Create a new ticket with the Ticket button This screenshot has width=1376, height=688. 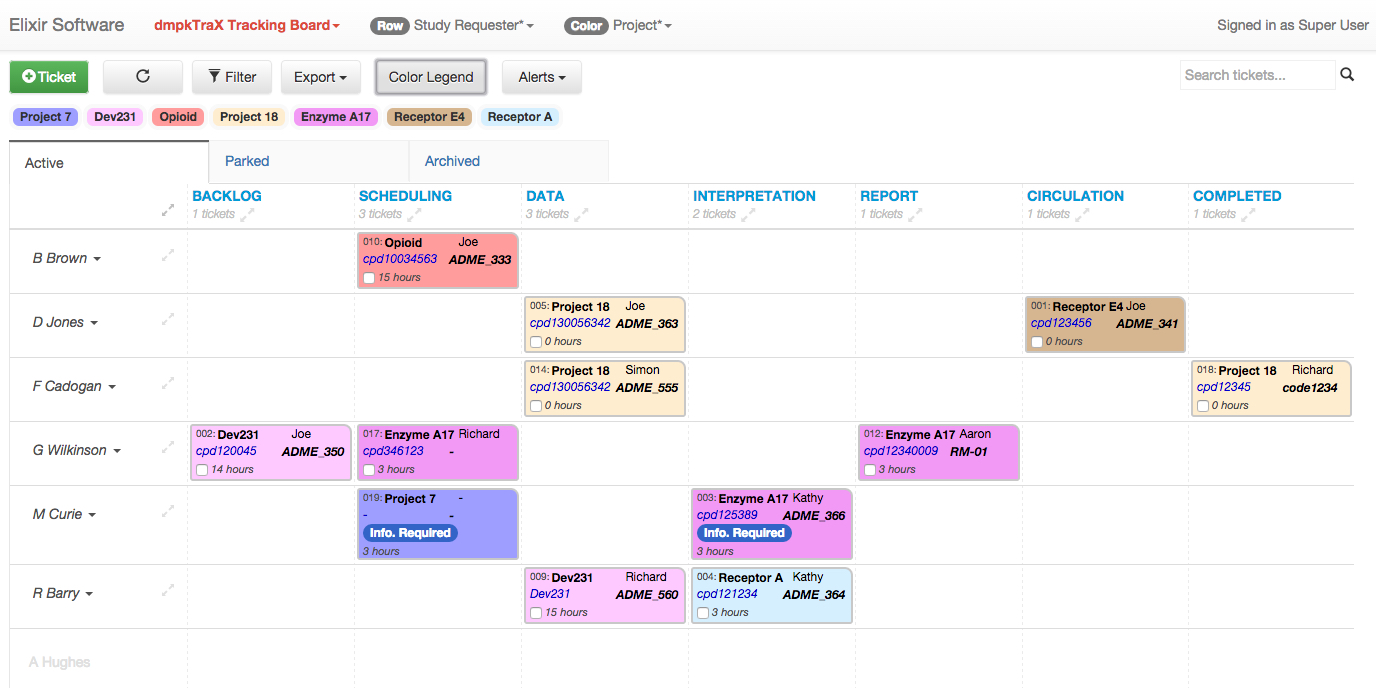49,77
